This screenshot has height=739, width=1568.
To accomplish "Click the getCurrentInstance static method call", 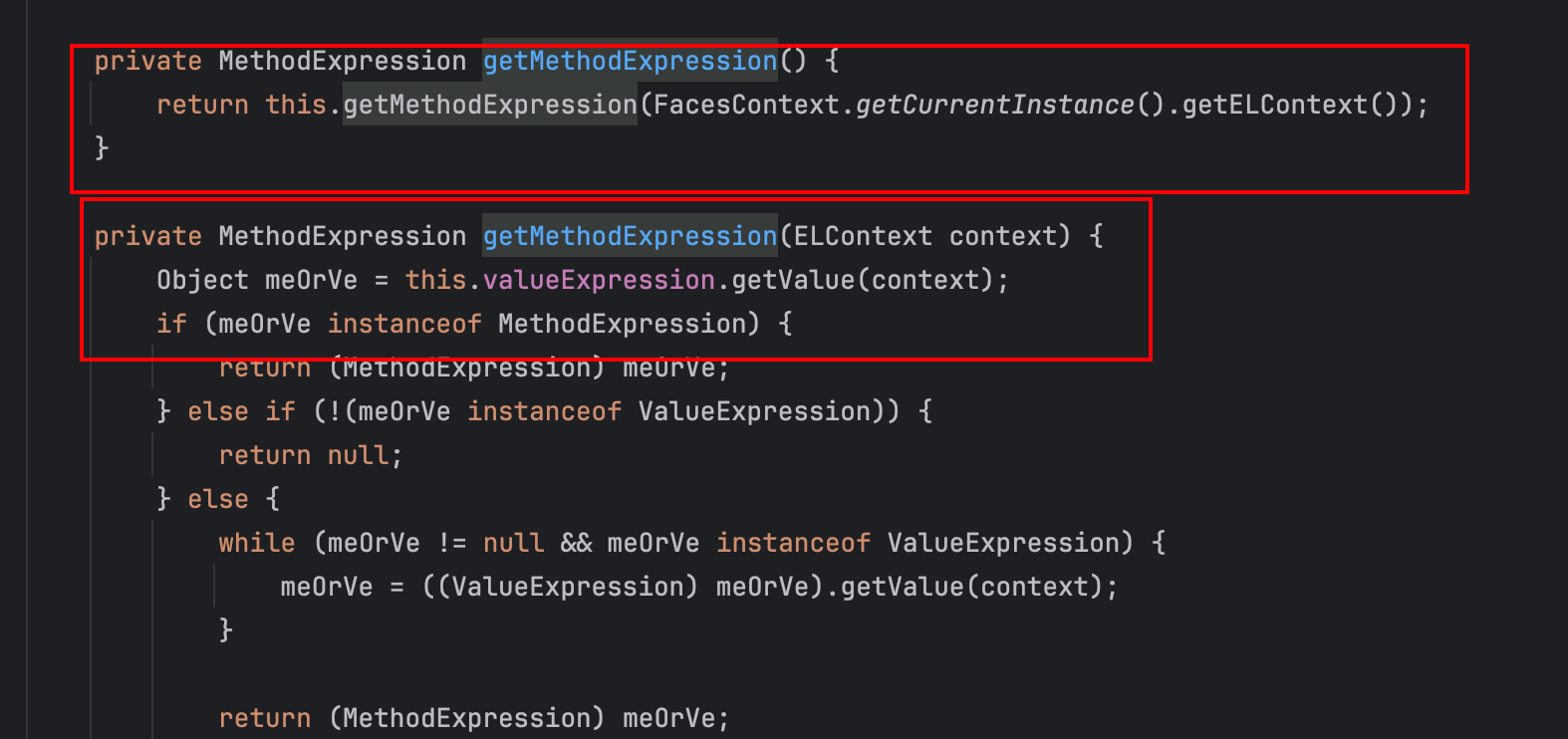I will 994,105.
